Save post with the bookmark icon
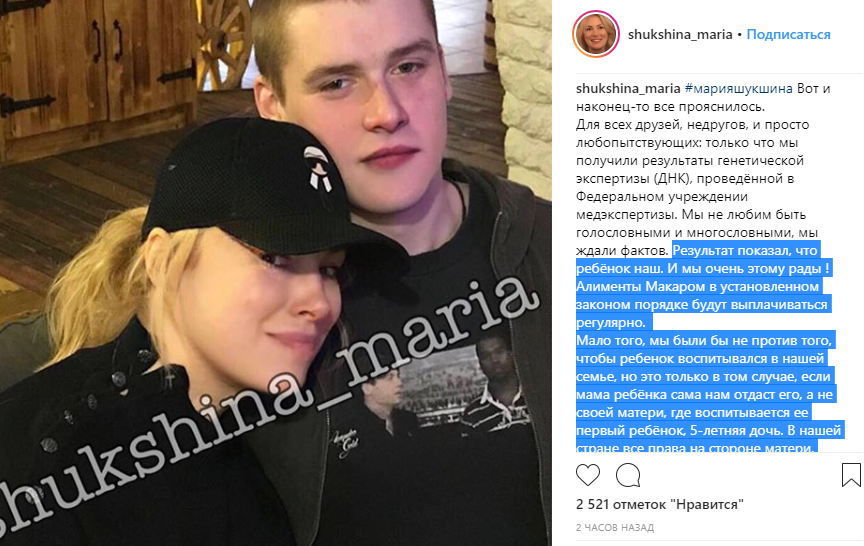The width and height of the screenshot is (864, 546). [x=851, y=475]
